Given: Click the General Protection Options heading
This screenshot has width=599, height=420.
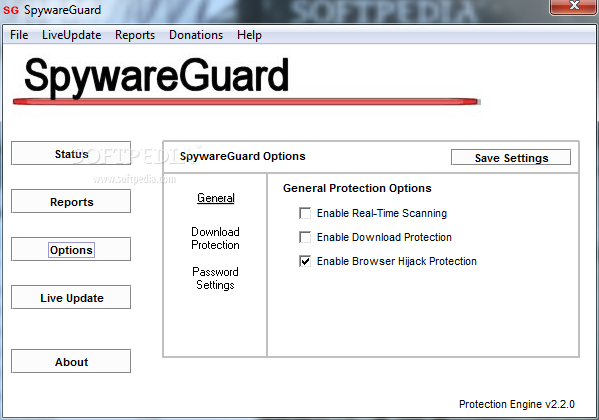Looking at the screenshot, I should (357, 188).
